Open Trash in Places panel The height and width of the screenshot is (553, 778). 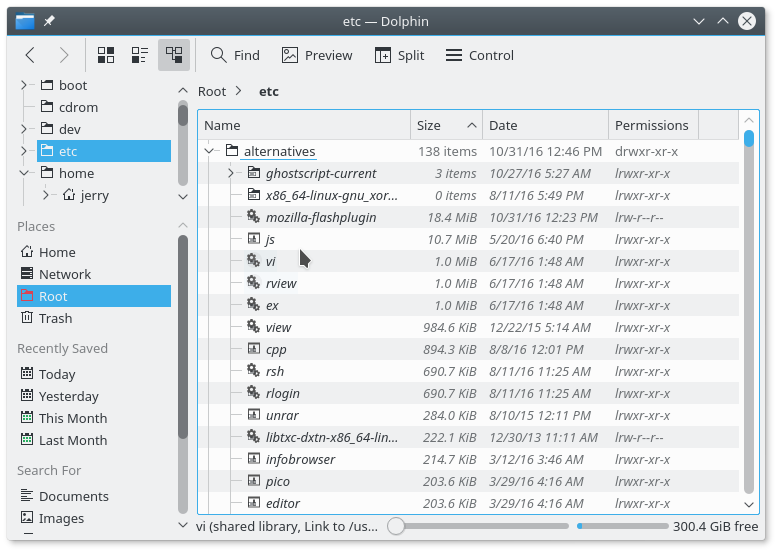coord(55,318)
